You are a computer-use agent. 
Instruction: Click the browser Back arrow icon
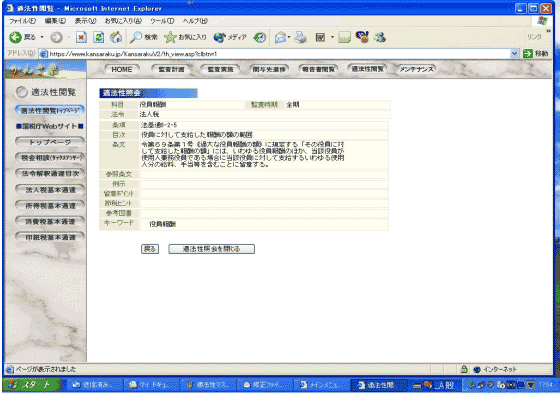(x=15, y=37)
